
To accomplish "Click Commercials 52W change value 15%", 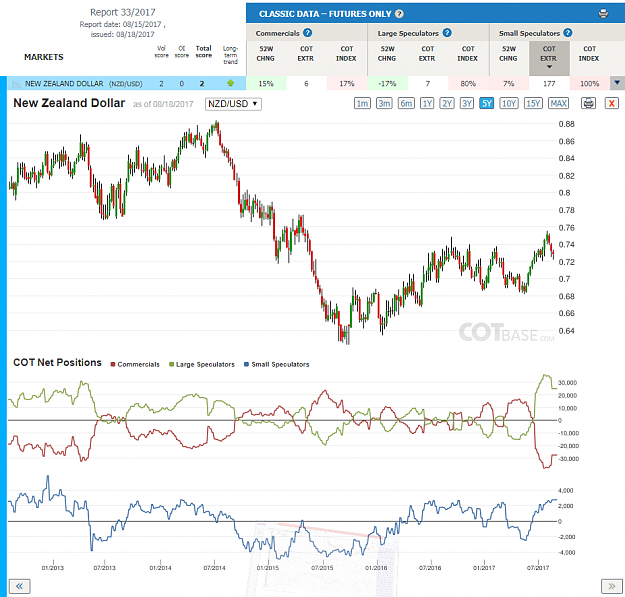I will click(x=266, y=83).
